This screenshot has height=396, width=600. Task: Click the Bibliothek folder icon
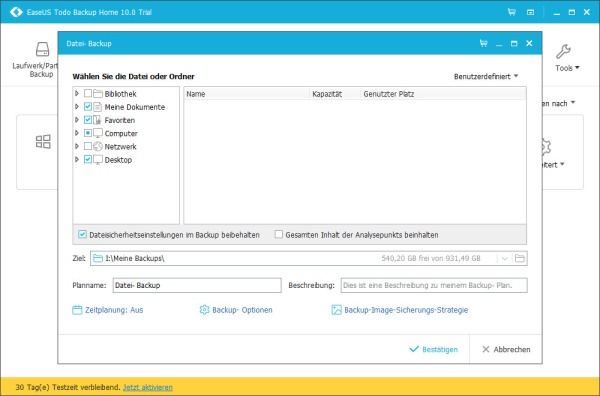pyautogui.click(x=98, y=93)
